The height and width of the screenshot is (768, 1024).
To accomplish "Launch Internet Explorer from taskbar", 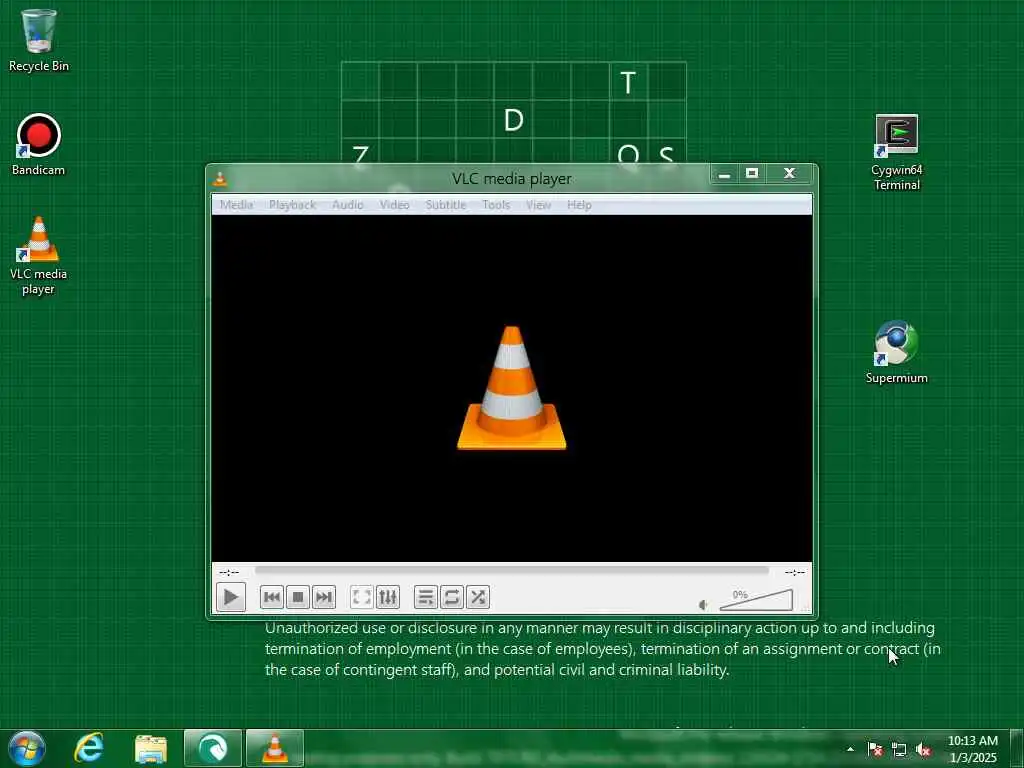I will coord(89,748).
